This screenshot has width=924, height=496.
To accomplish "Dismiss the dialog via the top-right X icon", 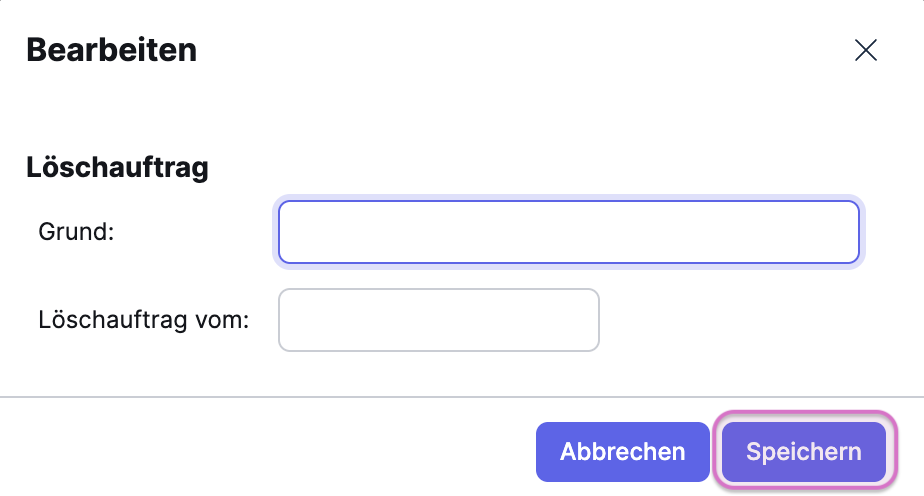I will pyautogui.click(x=865, y=51).
